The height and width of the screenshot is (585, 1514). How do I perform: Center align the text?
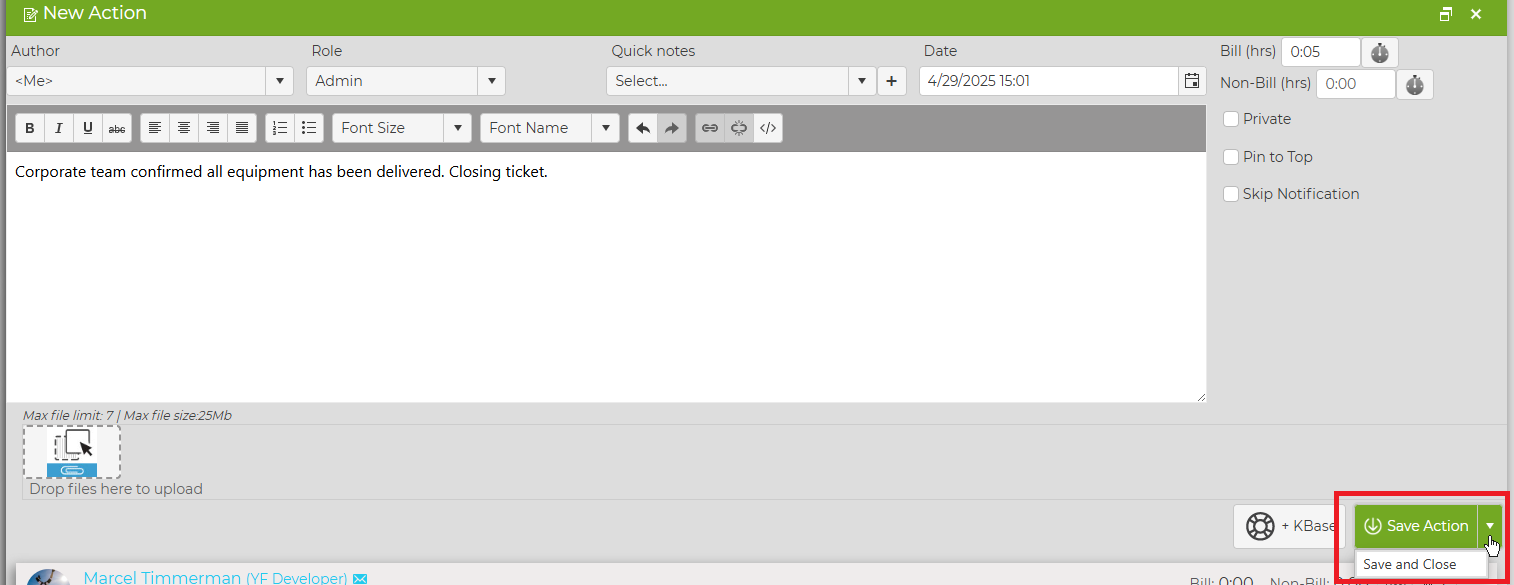tap(184, 128)
